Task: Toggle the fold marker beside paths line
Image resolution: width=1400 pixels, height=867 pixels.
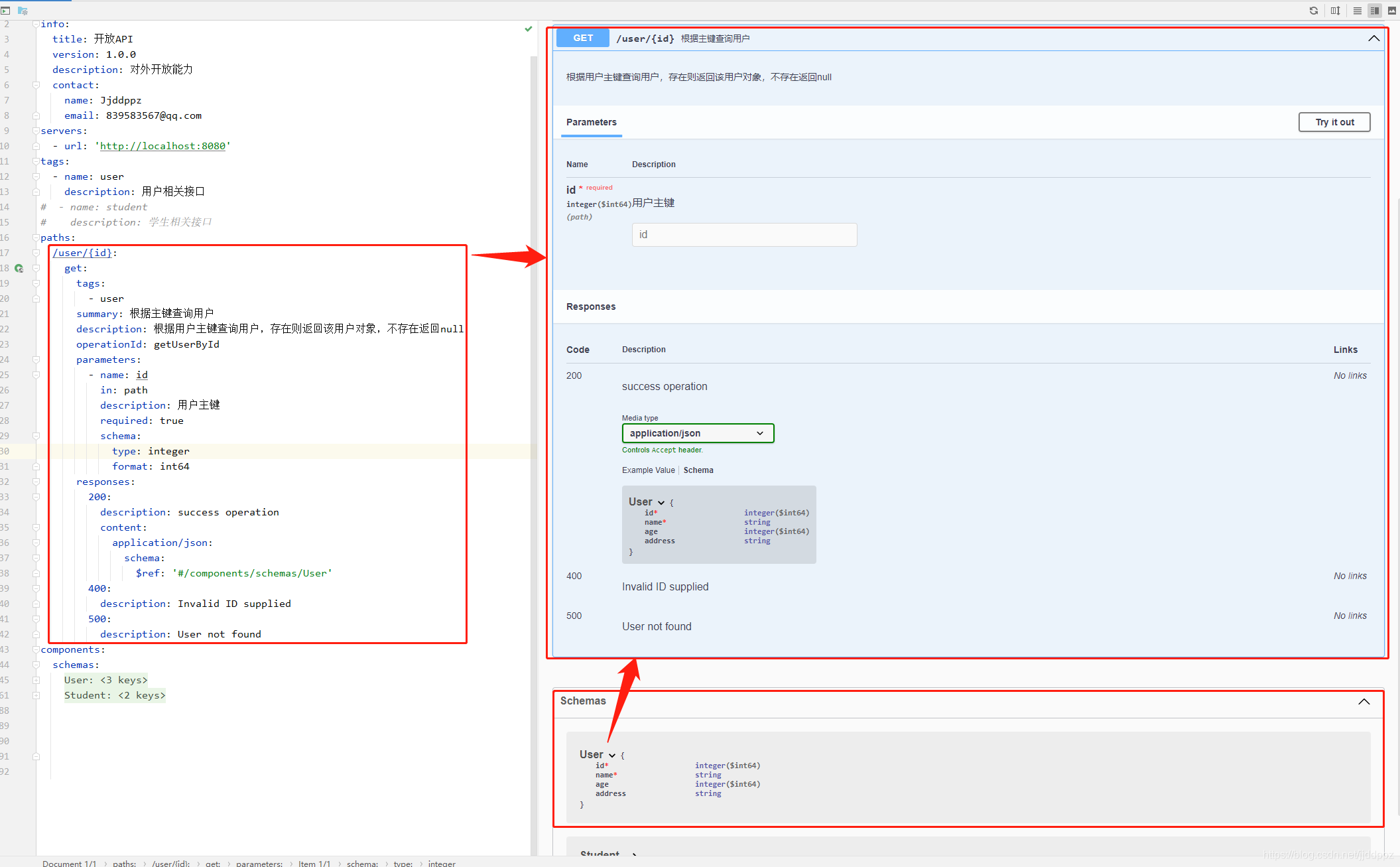Action: click(36, 237)
